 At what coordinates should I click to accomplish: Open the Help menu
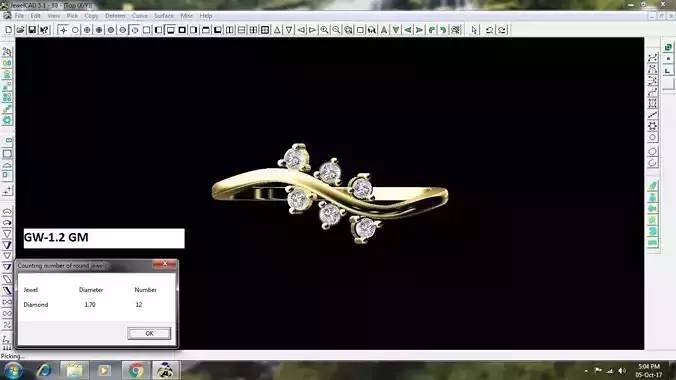[206, 16]
